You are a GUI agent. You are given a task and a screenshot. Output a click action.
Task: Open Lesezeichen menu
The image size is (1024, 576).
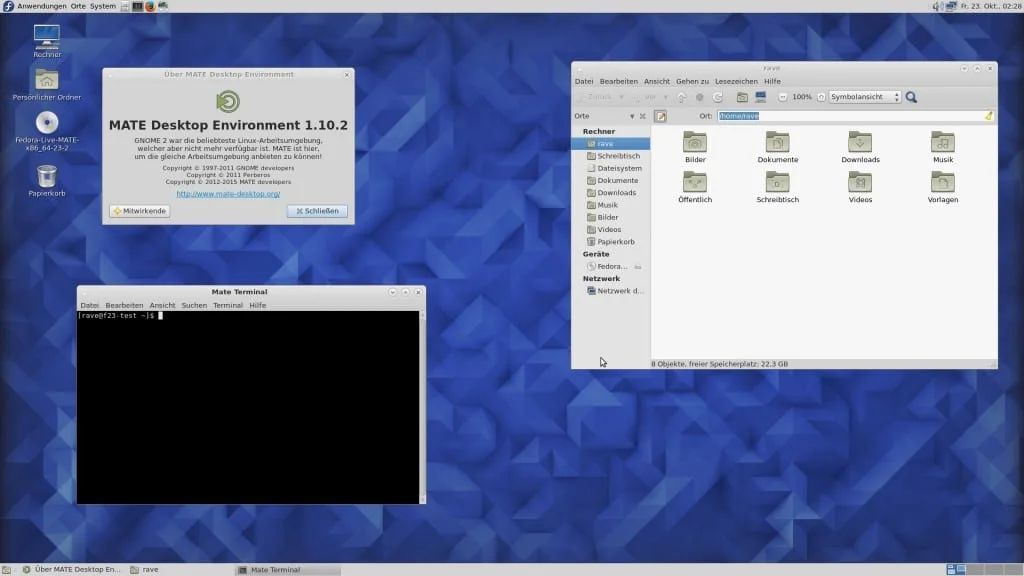click(736, 82)
